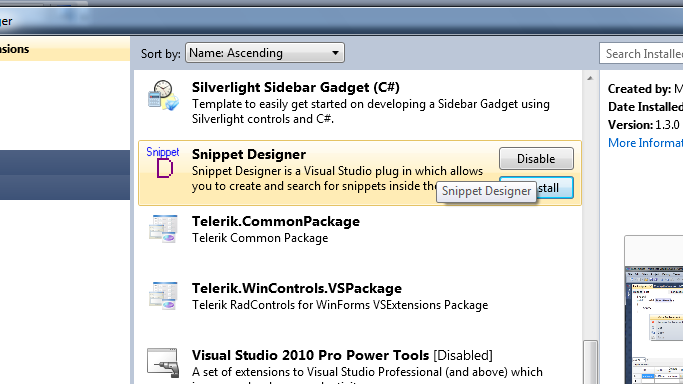This screenshot has height=384, width=683.
Task: Select the Telerik.CommonPackage title
Action: (276, 221)
